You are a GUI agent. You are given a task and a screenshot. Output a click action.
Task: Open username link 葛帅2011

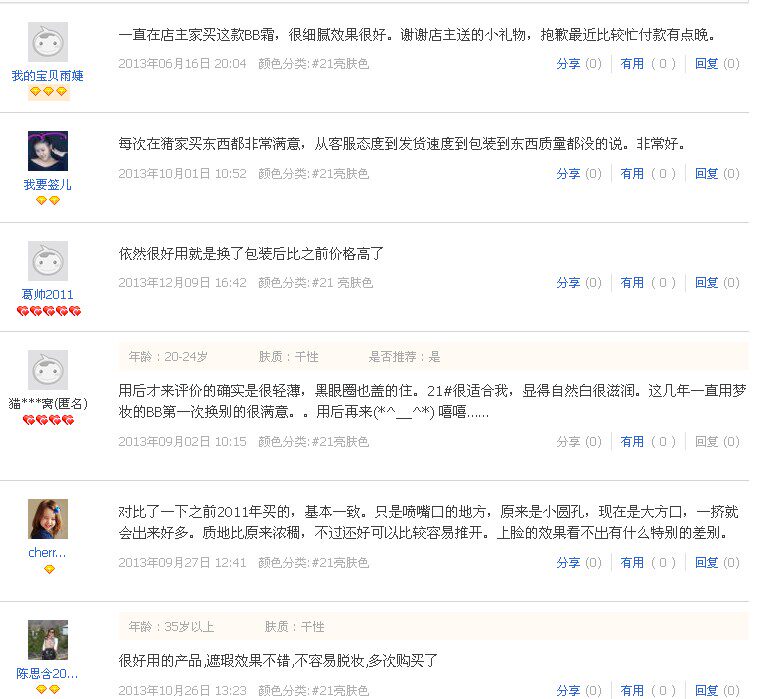pyautogui.click(x=48, y=295)
